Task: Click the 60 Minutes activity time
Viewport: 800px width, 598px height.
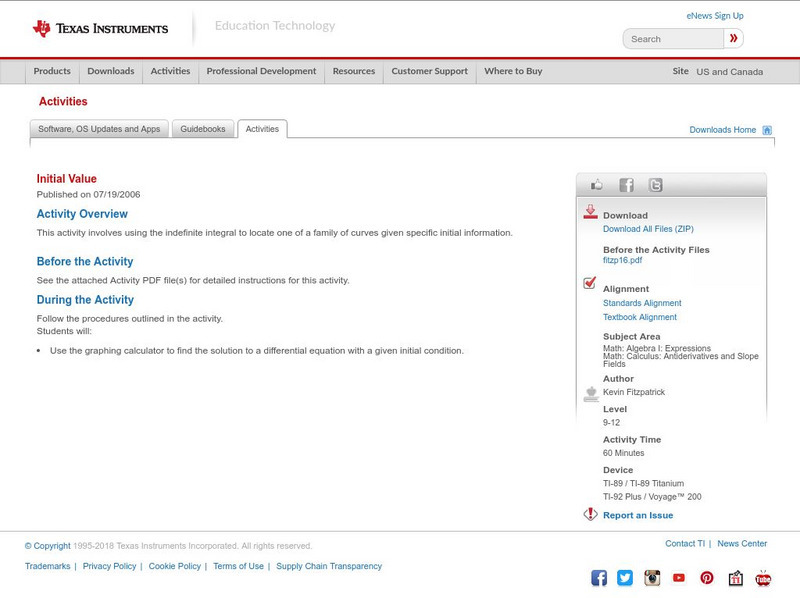Action: (x=623, y=453)
